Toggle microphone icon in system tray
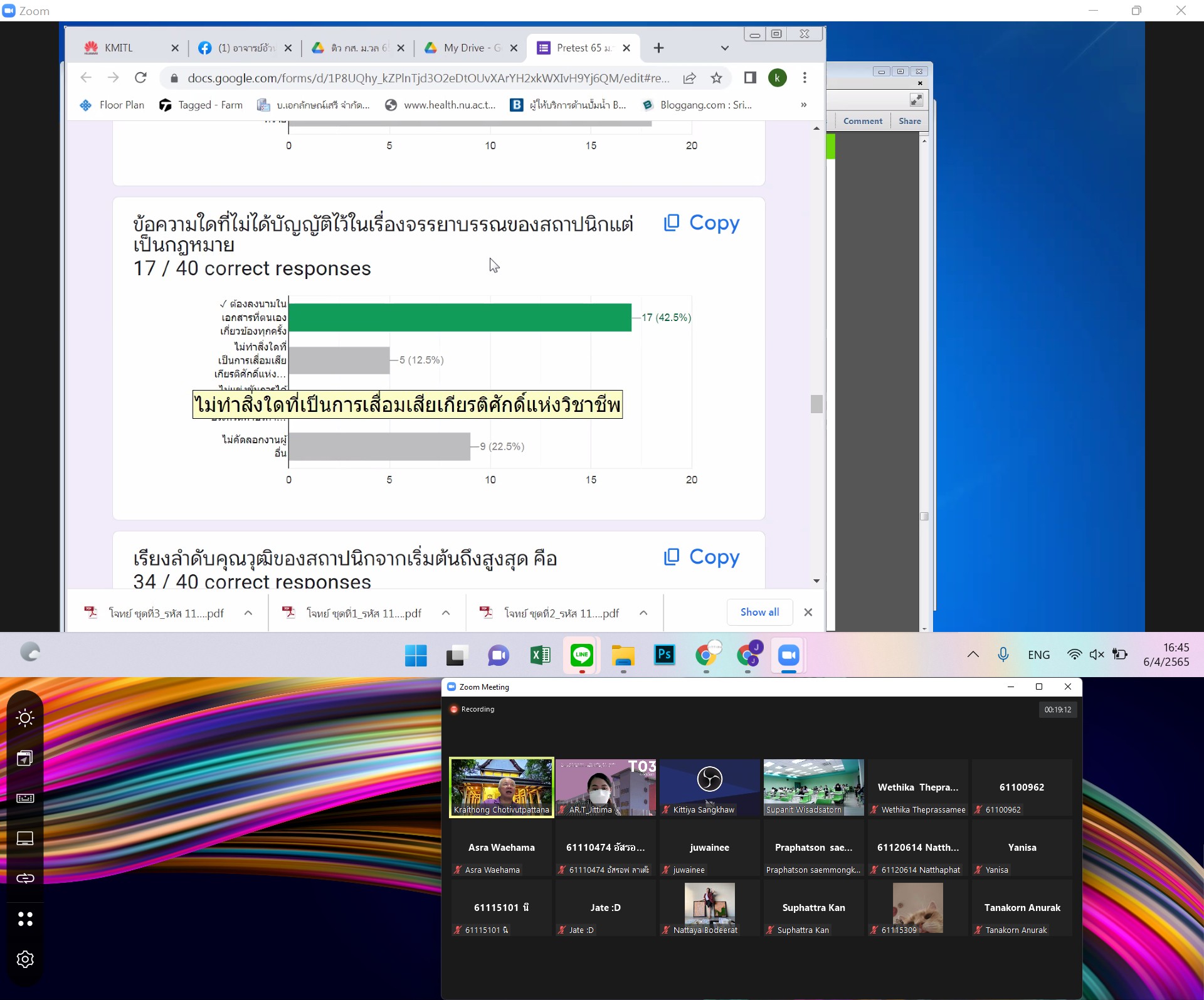 point(1003,655)
